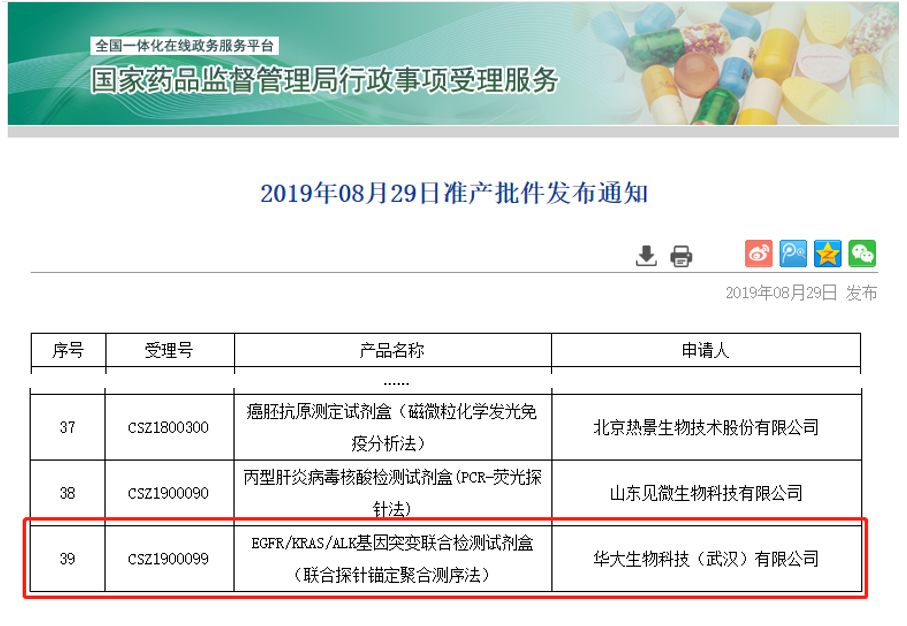
Task: Share via the blue Tencent Weibo icon
Action: 794,254
